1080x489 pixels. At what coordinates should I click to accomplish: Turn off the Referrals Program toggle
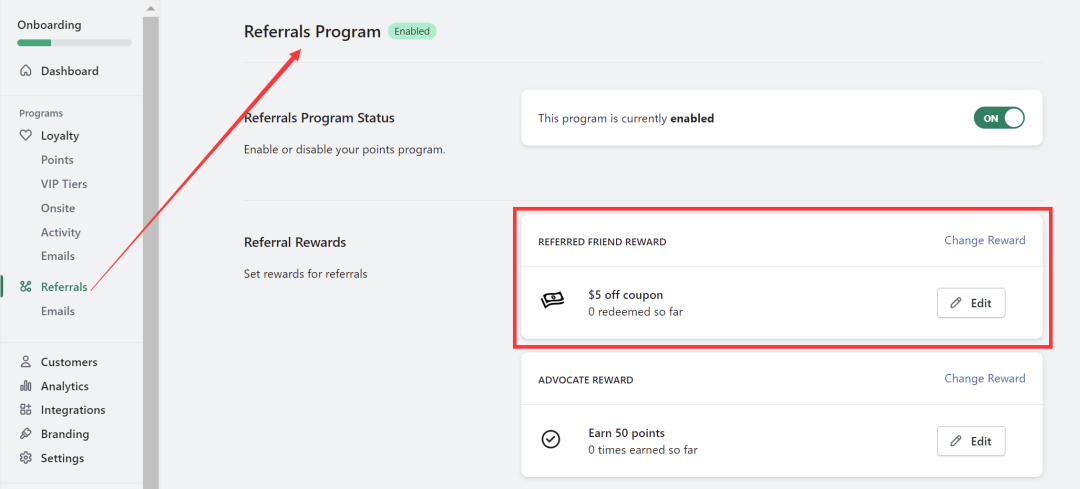click(x=999, y=118)
